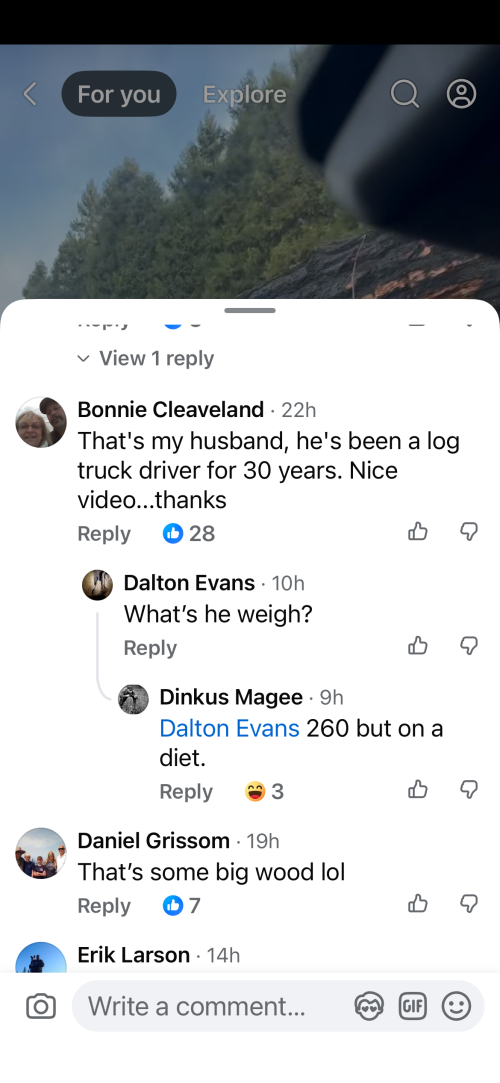The width and height of the screenshot is (500, 1083).
Task: Open the emoji smiley picker
Action: pyautogui.click(x=456, y=1006)
